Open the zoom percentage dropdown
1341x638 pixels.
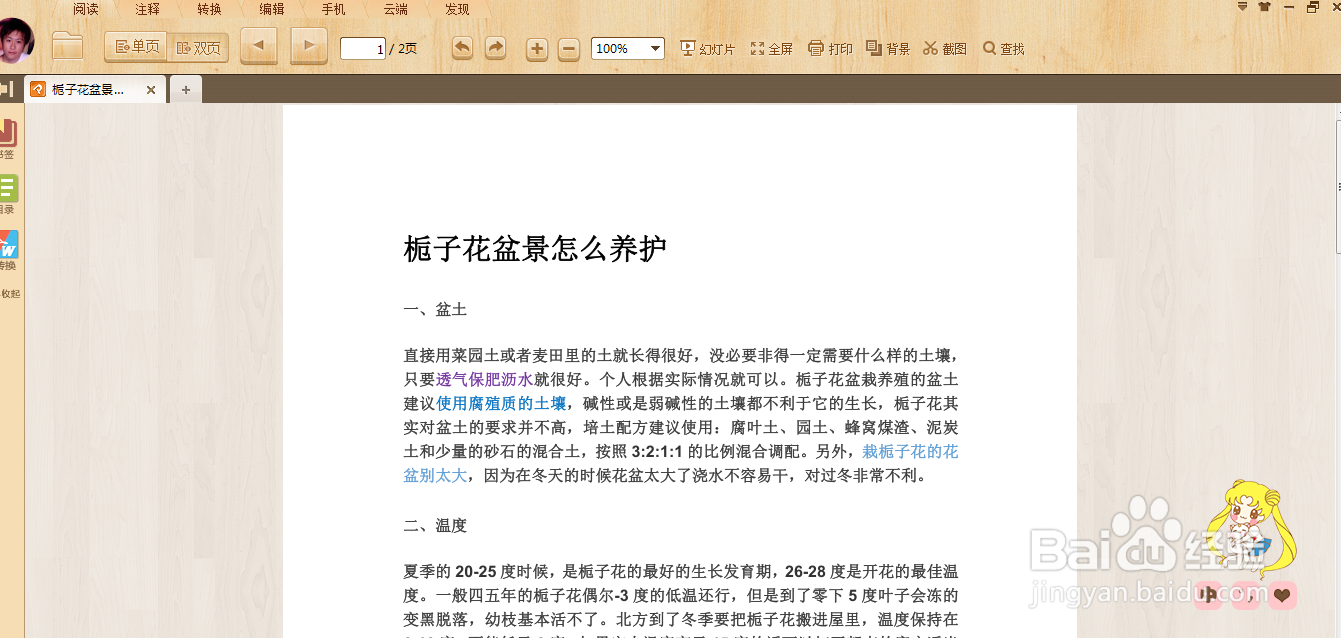coord(653,47)
